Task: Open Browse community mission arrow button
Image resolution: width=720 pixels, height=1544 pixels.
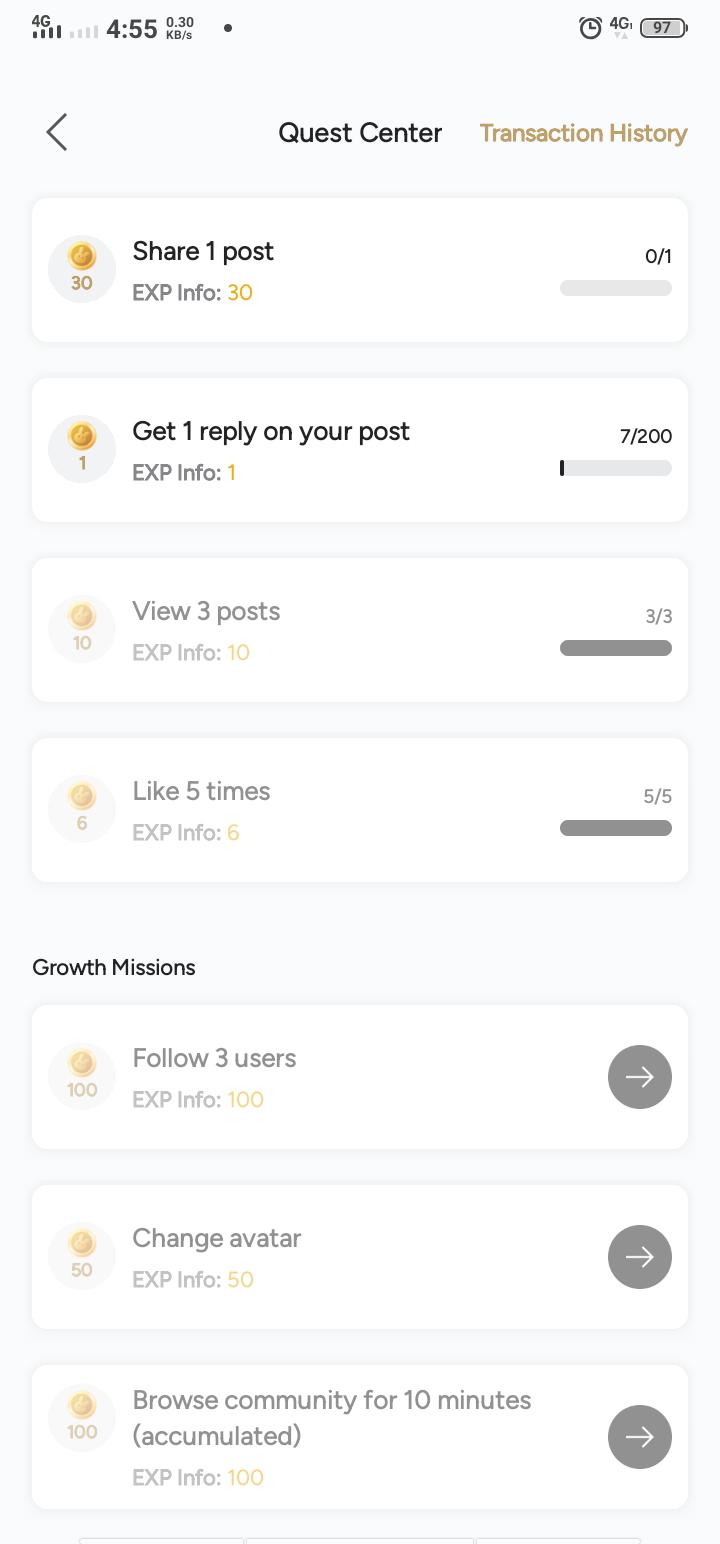Action: coord(640,1437)
